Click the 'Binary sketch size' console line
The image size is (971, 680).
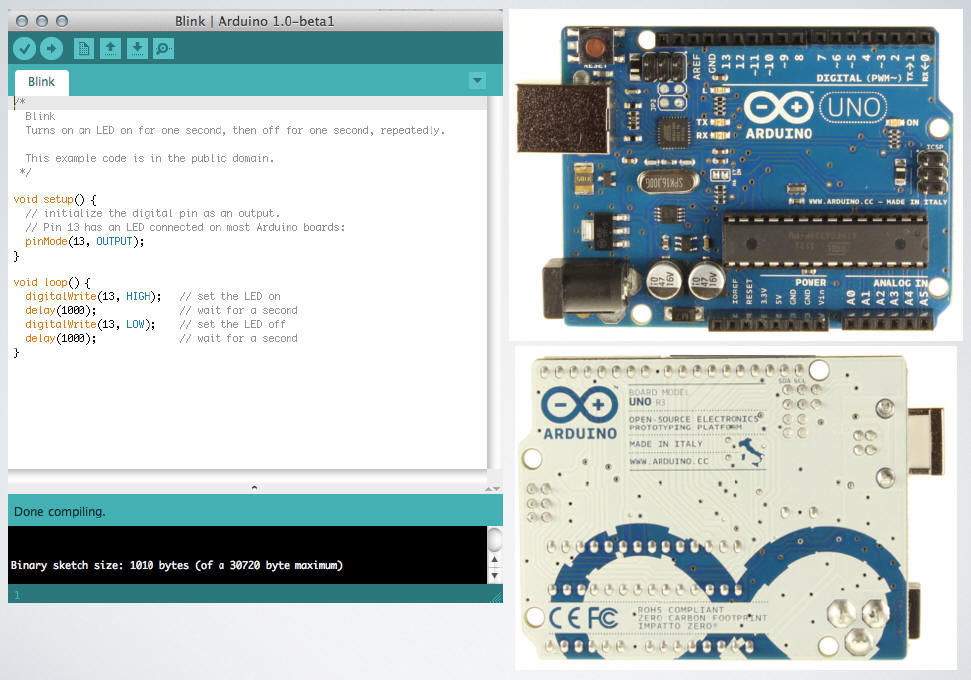[176, 565]
